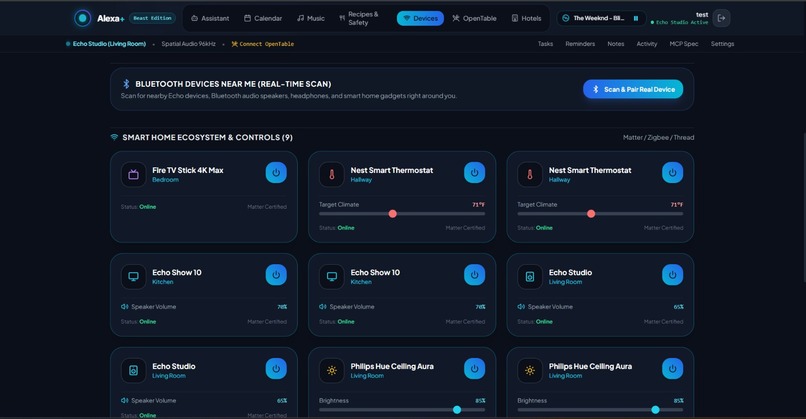The image size is (806, 419).
Task: Click 'BLUETOOTH DEVICES NEAR ME' heading
Action: [233, 84]
